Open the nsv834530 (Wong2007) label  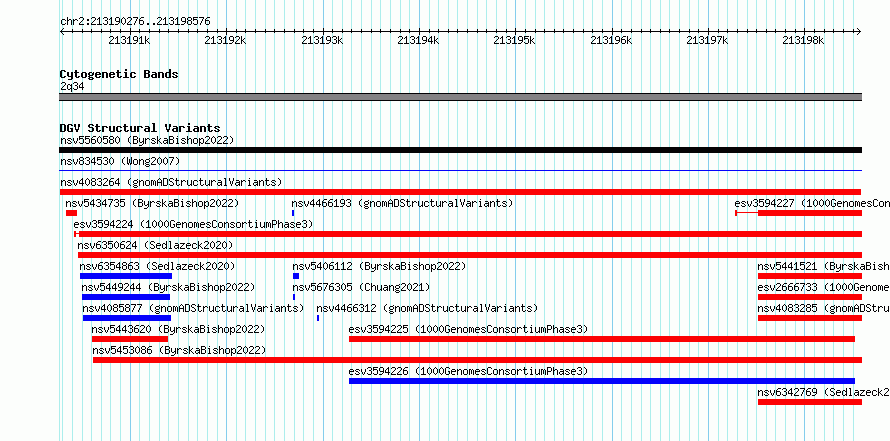pos(120,162)
